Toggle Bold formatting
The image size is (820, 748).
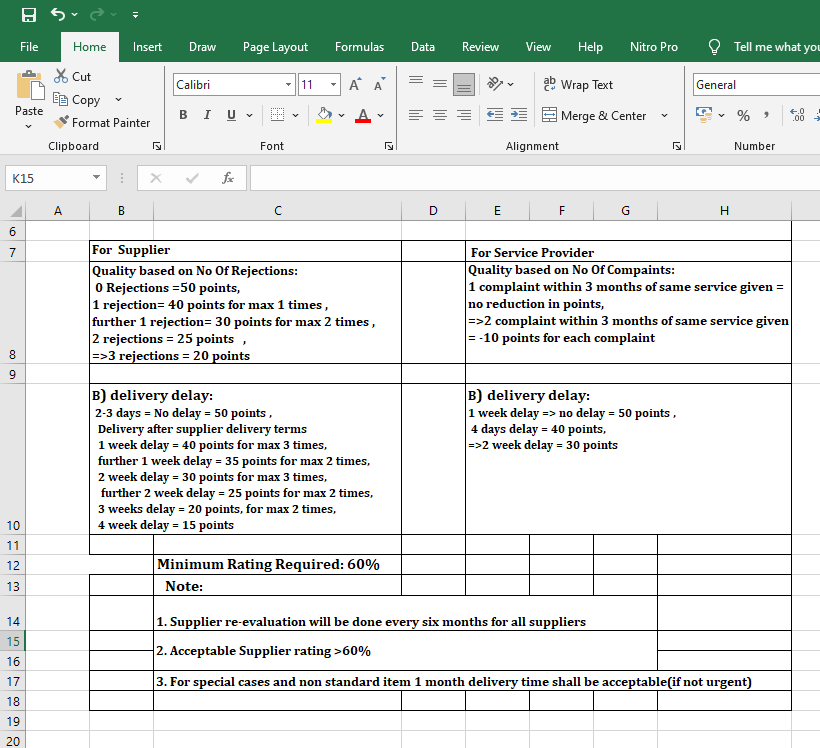184,115
